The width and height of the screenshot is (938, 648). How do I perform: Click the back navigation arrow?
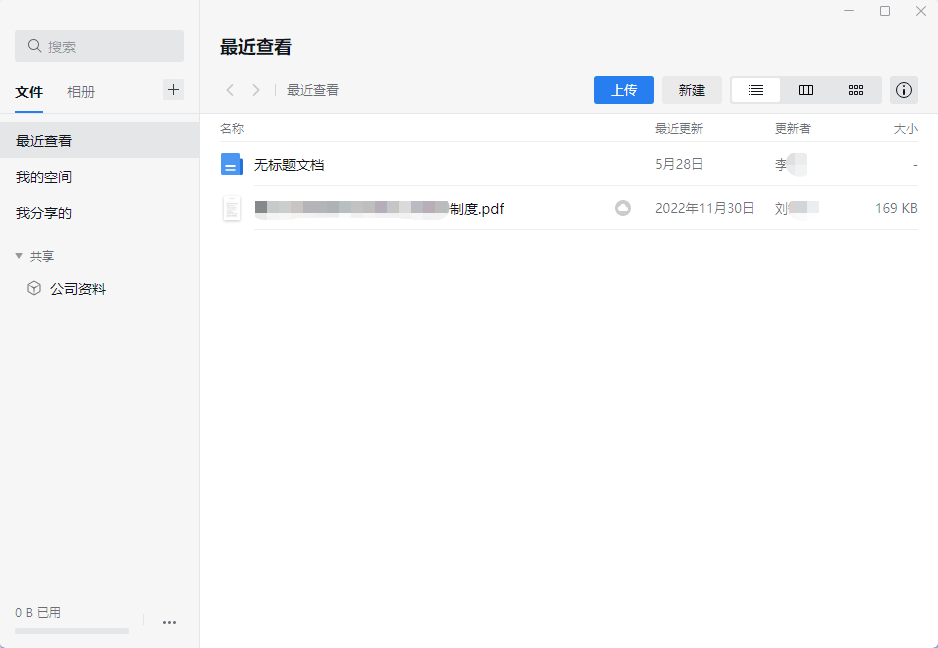(230, 89)
